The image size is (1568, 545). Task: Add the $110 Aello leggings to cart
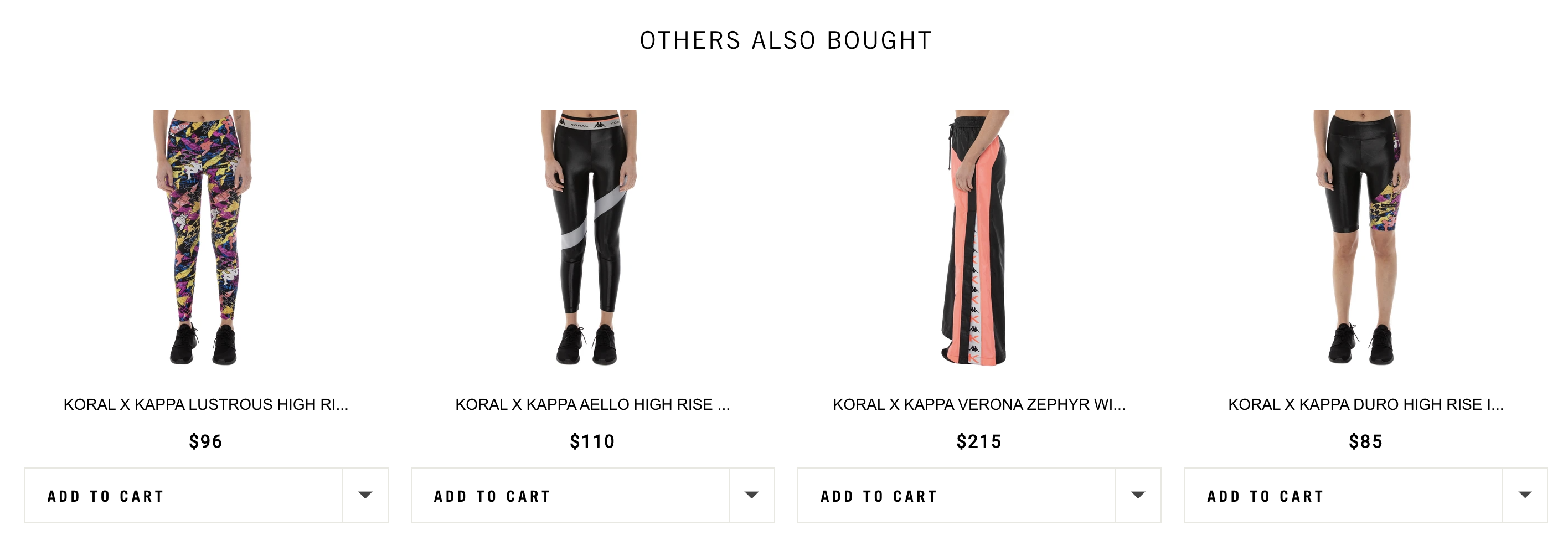tap(570, 496)
